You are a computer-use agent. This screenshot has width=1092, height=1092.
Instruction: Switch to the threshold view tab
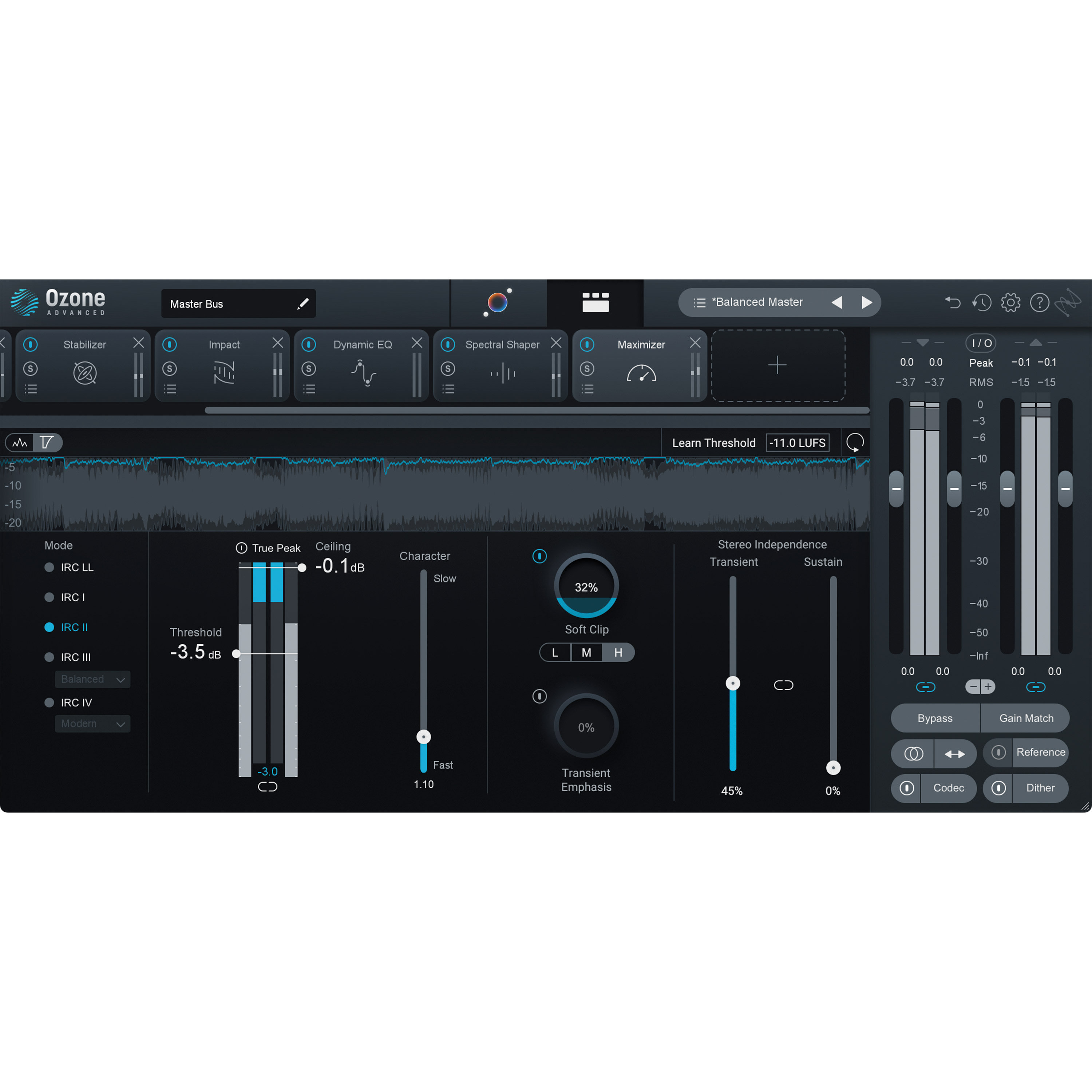[x=48, y=443]
